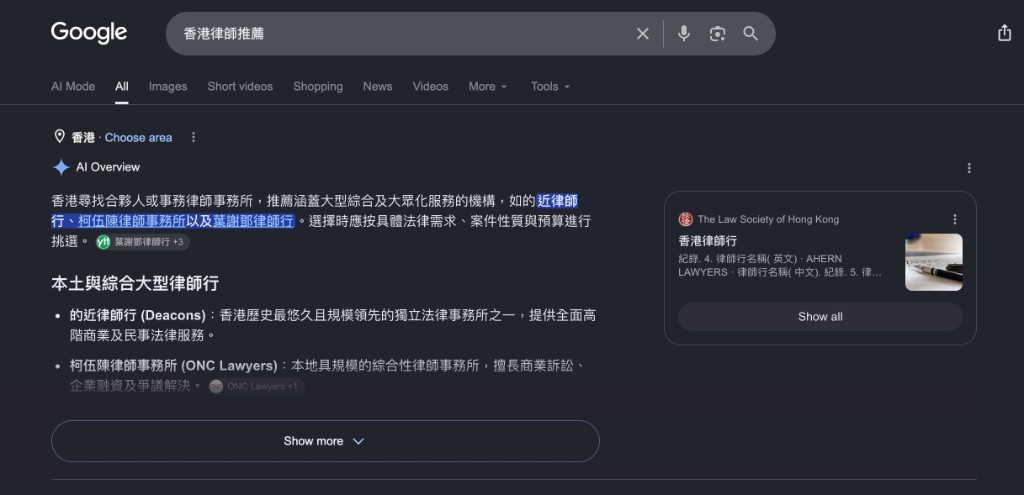Click The Law Society of Hong Kong source name
This screenshot has width=1024, height=495.
[x=768, y=219]
